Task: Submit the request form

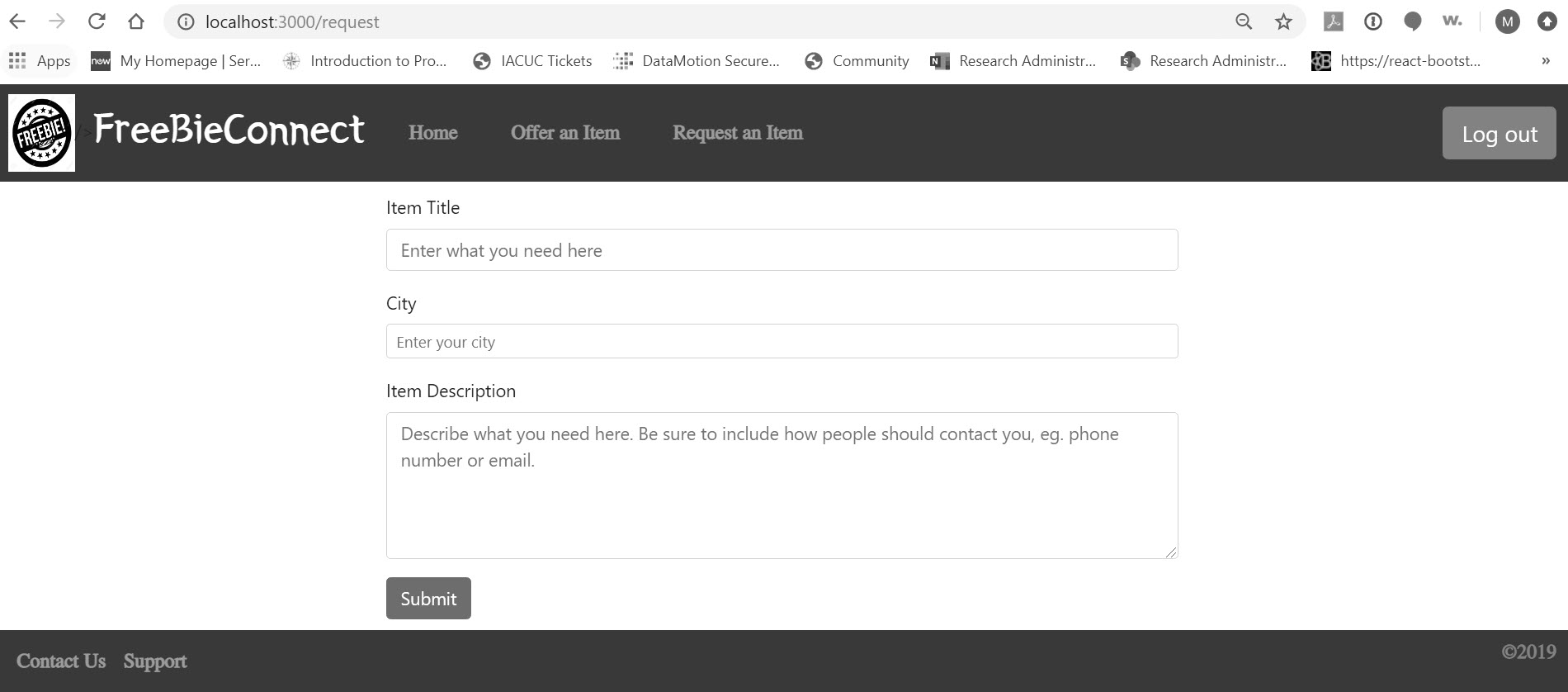Action: (428, 598)
